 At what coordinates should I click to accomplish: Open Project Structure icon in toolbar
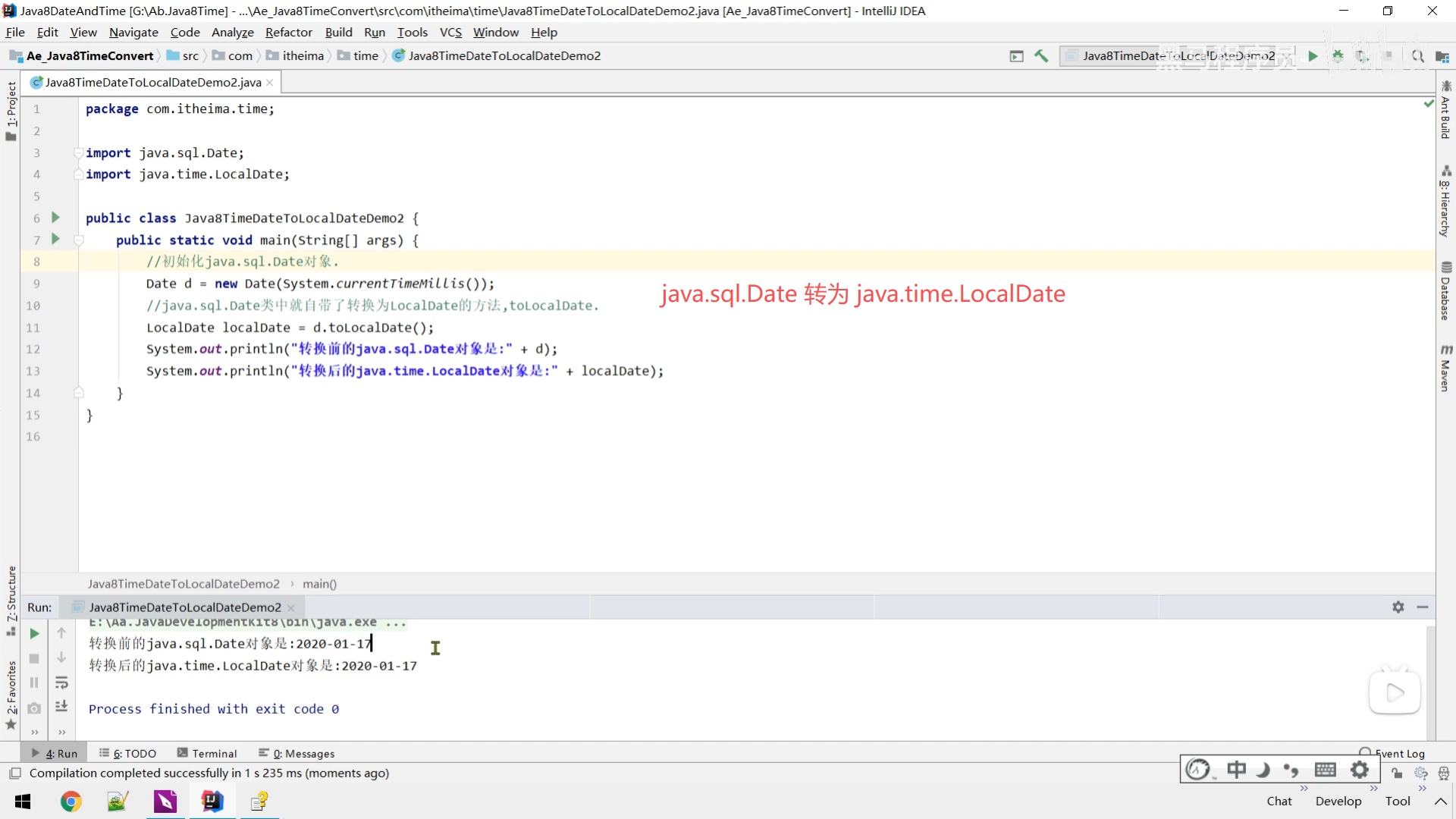coord(1442,56)
